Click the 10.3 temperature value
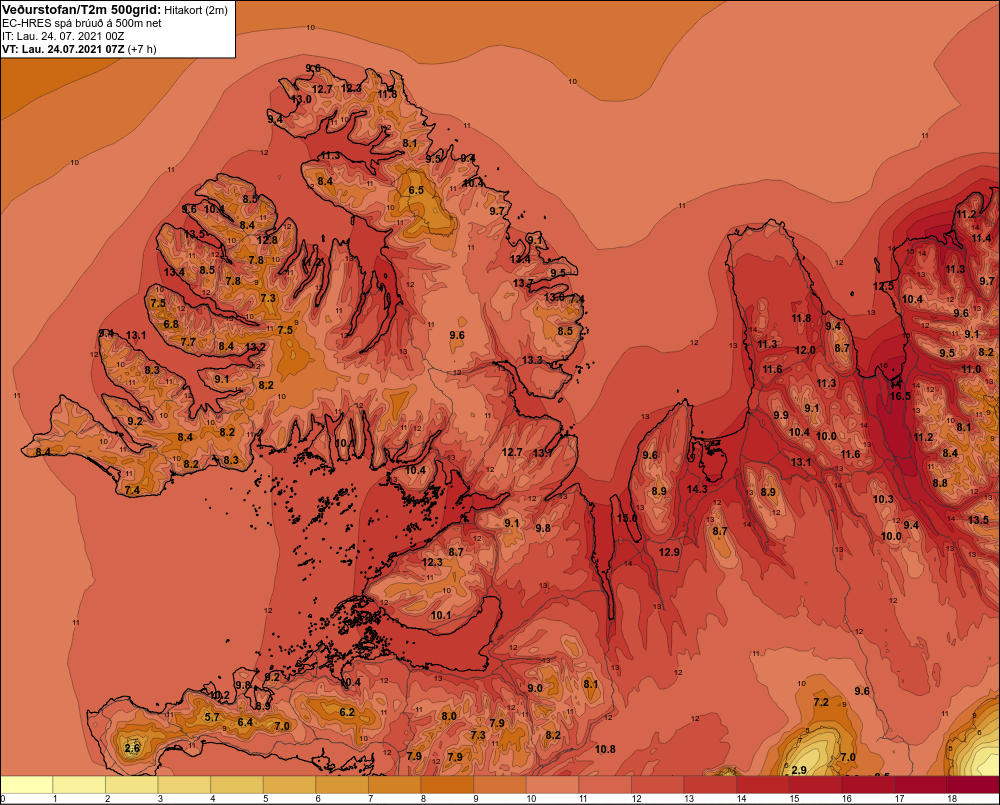Screen dimensions: 1000x805 (x=883, y=499)
